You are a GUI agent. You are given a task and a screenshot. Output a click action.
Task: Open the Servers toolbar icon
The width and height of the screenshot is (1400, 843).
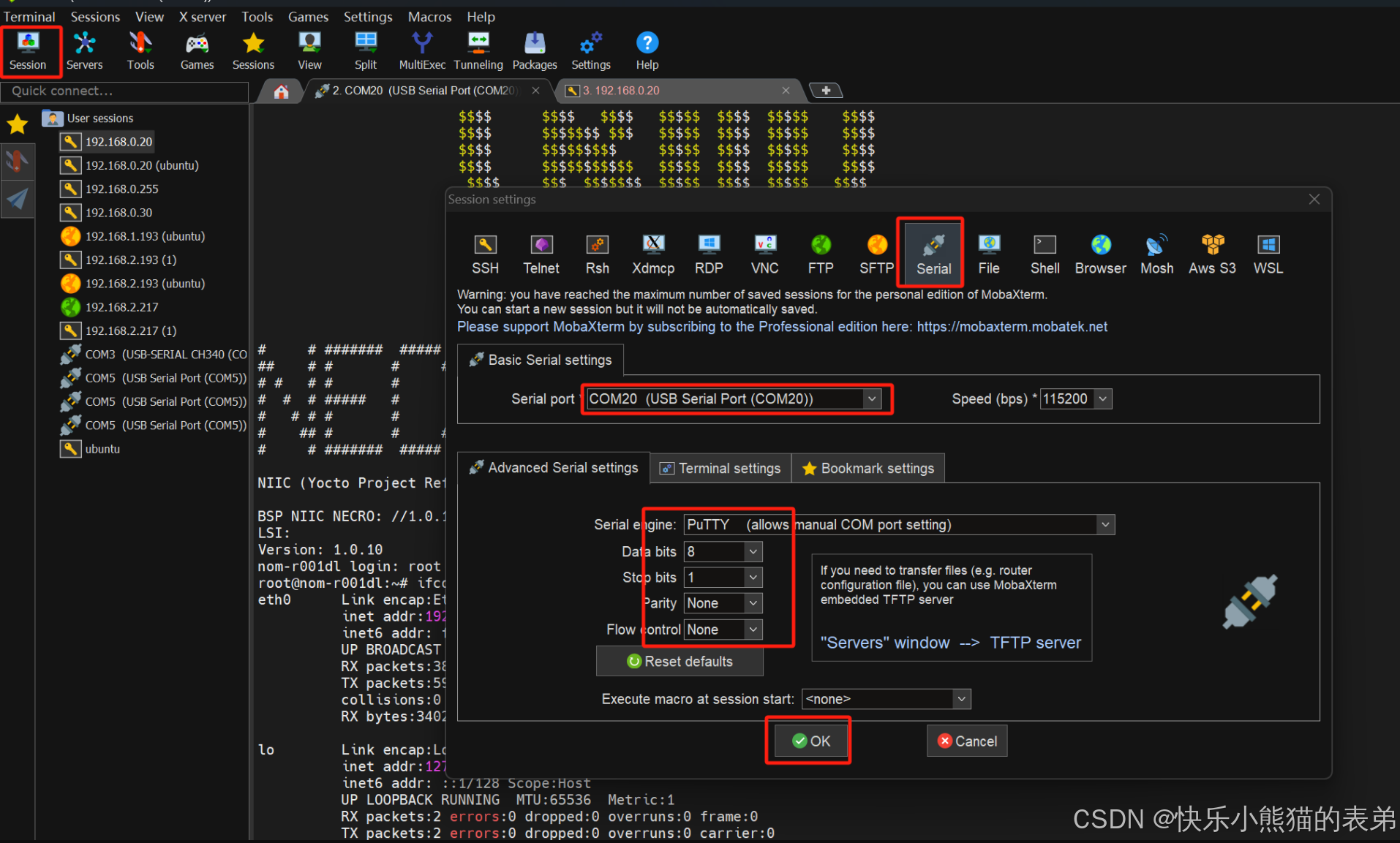[85, 51]
